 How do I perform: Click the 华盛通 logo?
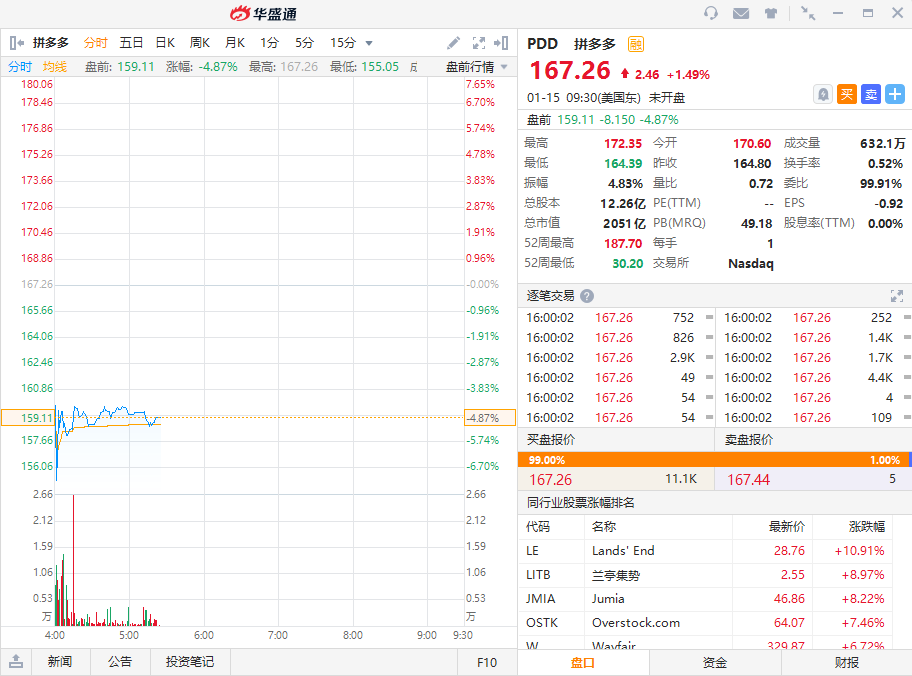click(263, 13)
